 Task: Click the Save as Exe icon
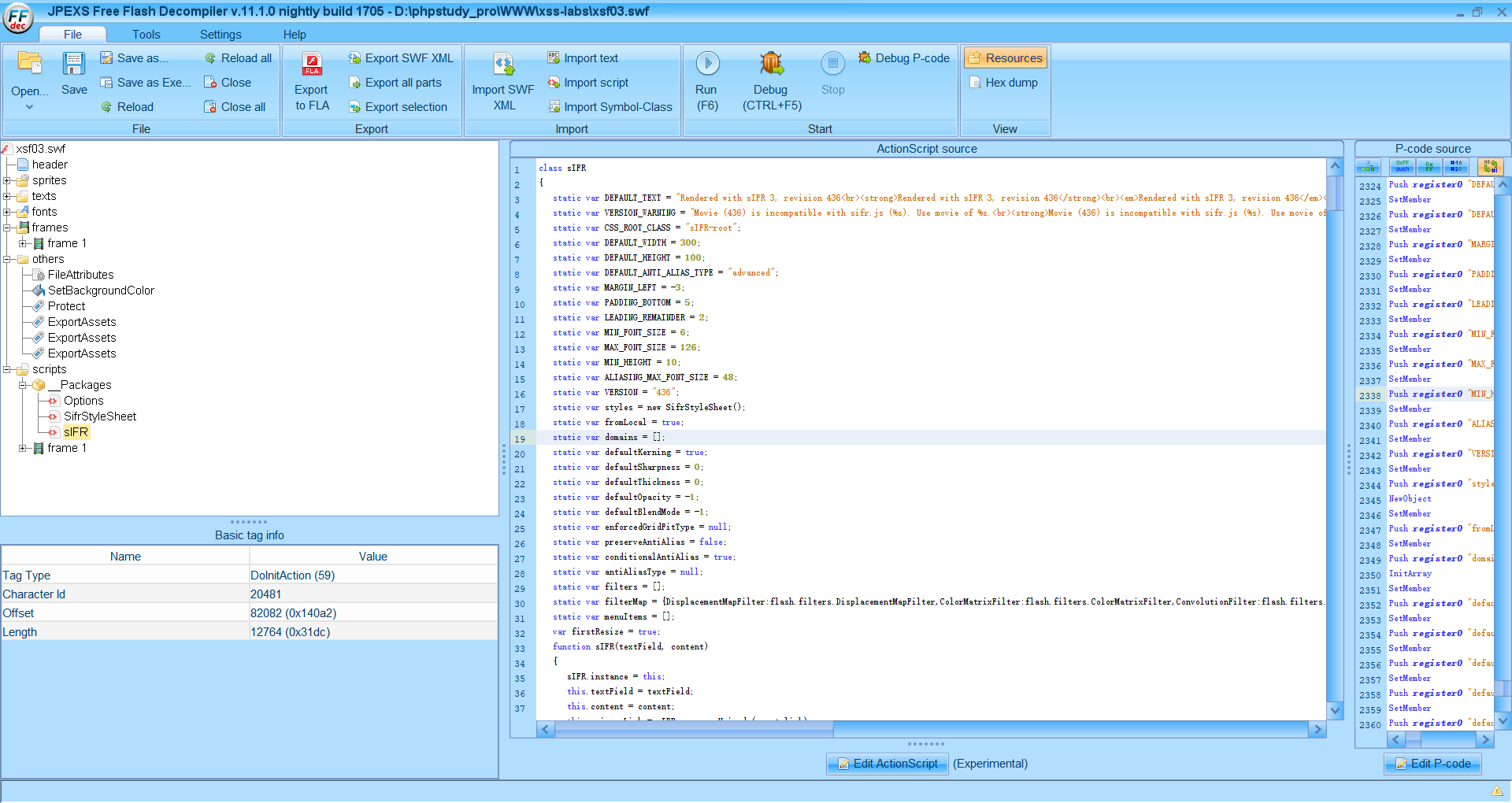106,82
